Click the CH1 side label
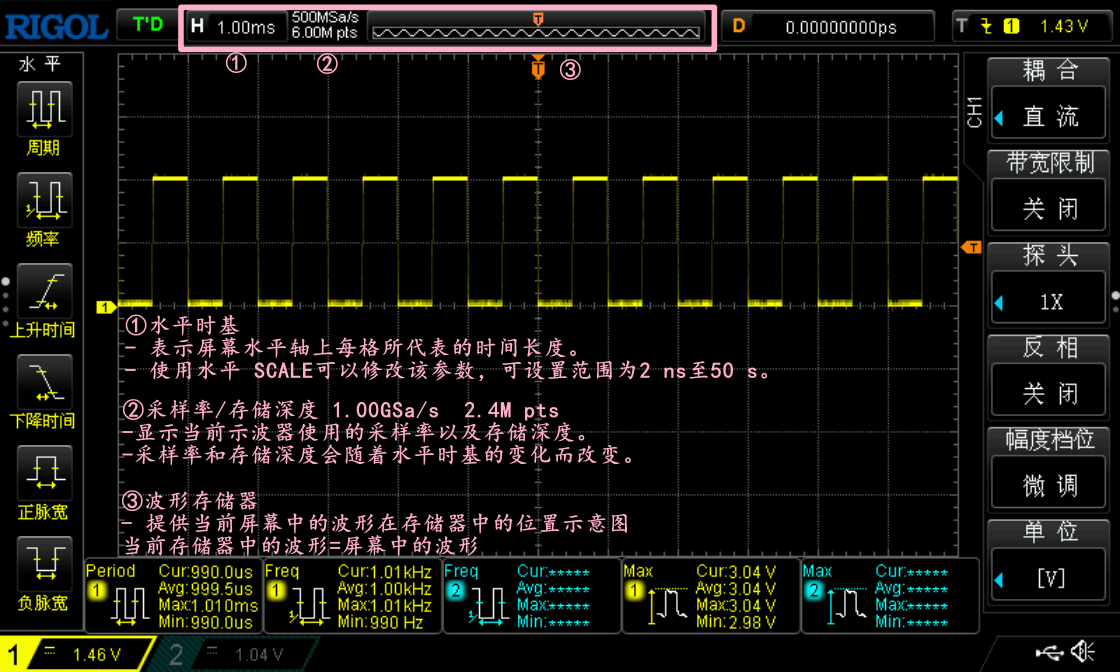Image resolution: width=1120 pixels, height=672 pixels. pyautogui.click(x=974, y=112)
